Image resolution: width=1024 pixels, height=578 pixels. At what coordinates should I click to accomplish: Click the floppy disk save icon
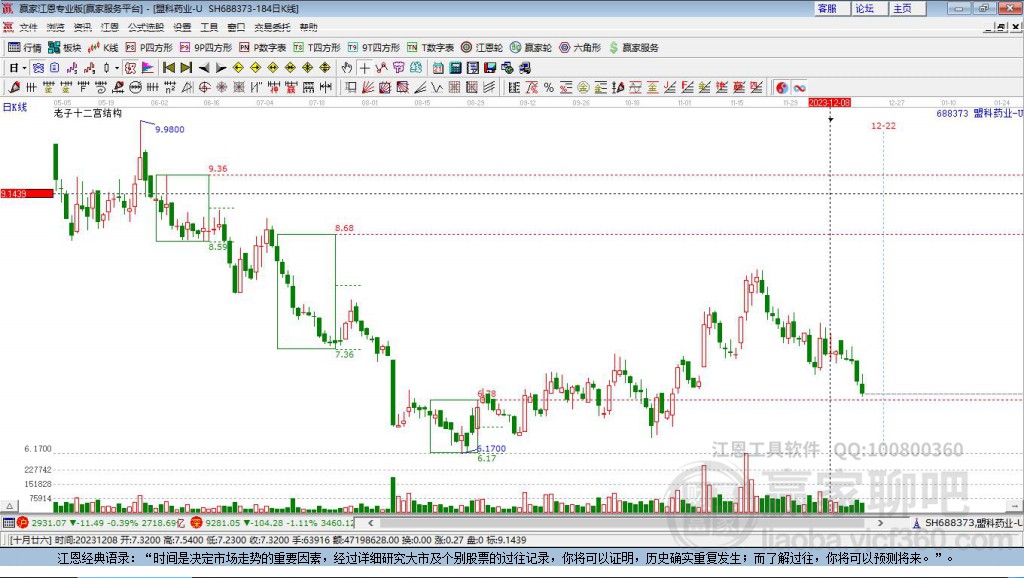[490, 68]
